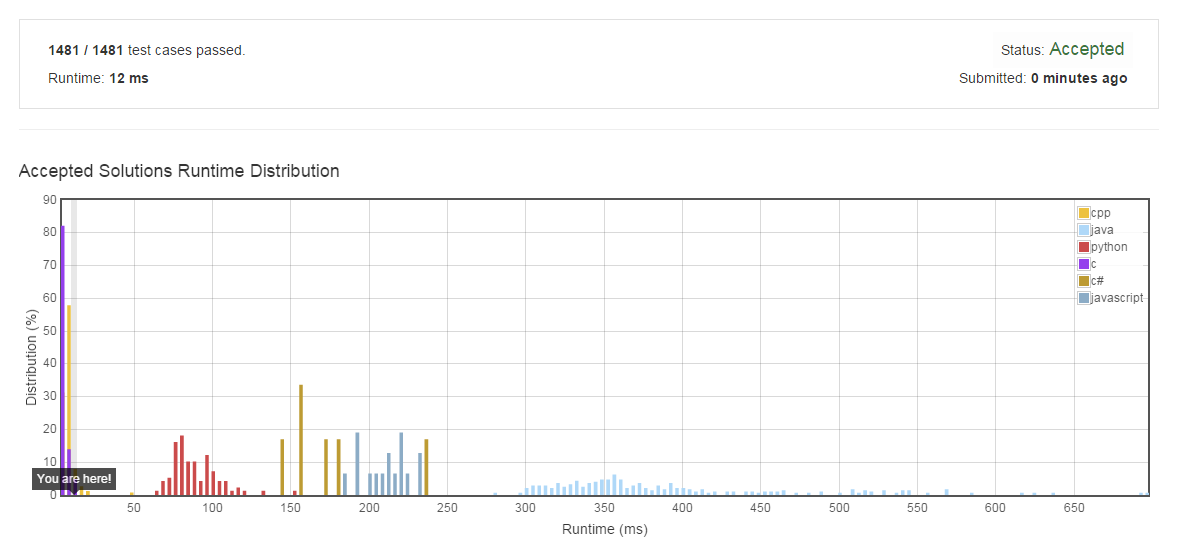Click the c# legend color swatch

pos(1083,281)
